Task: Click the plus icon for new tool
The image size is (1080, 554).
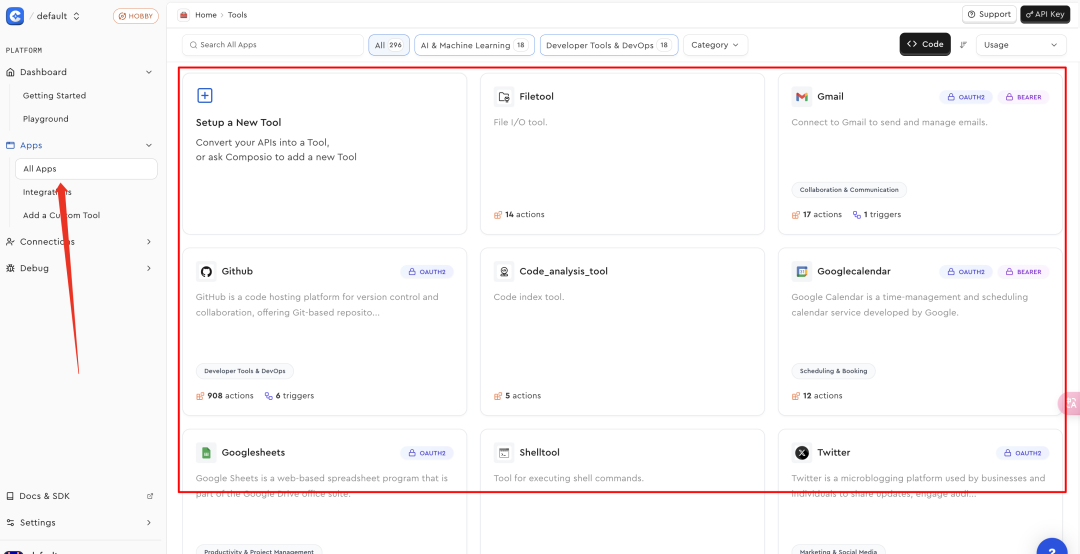Action: pyautogui.click(x=204, y=96)
